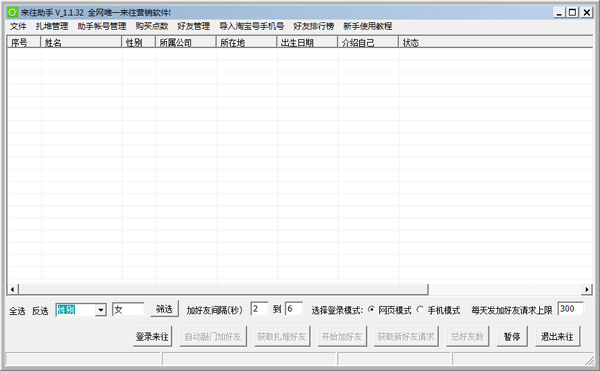600x371 pixels.
Task: Click the 所在地 column header
Action: pos(246,42)
